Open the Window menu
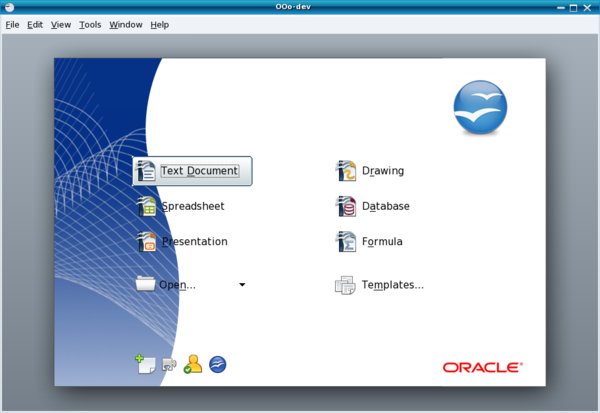 [126, 25]
